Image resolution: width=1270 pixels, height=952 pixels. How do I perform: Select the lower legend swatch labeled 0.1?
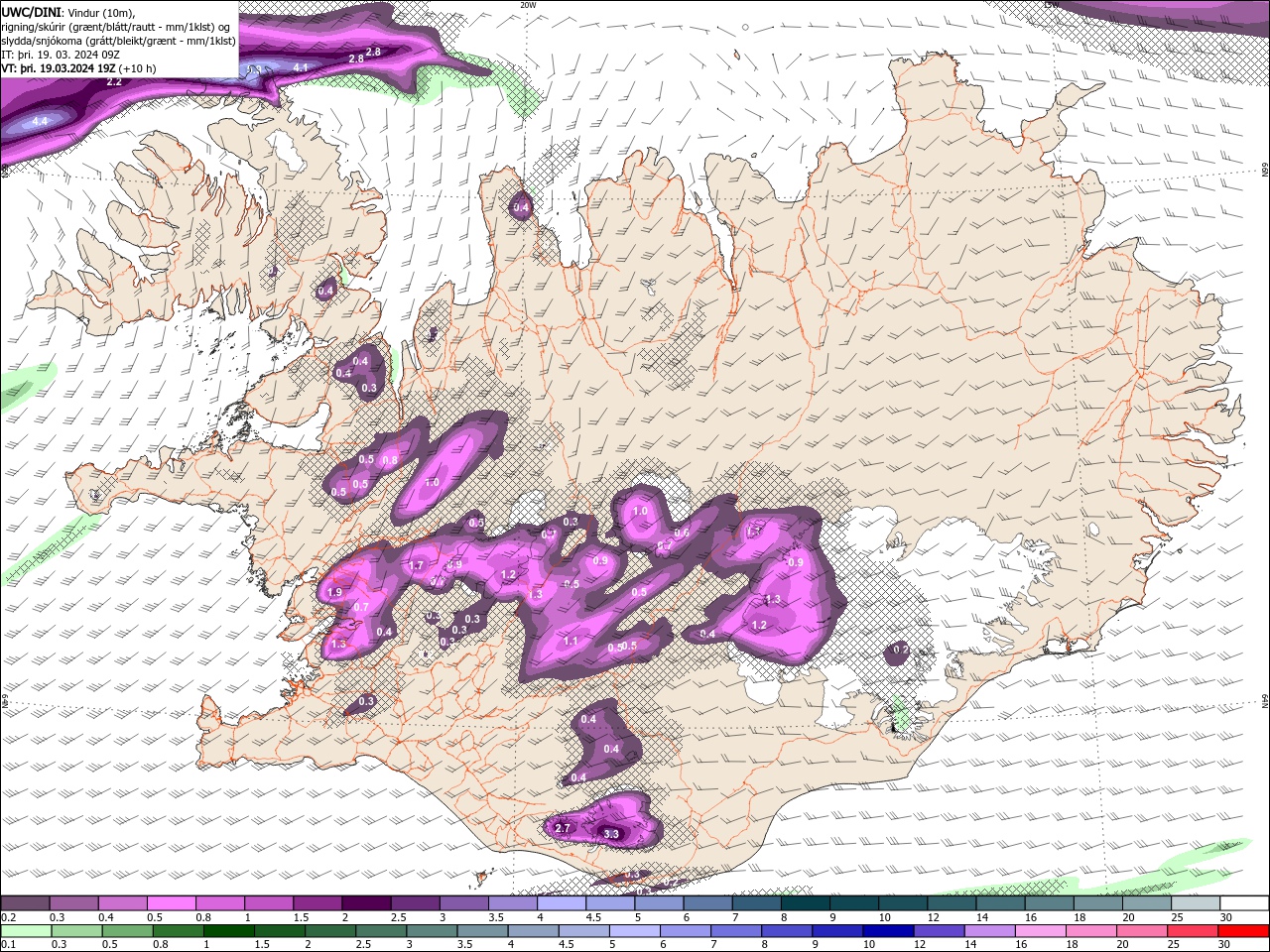point(26,930)
